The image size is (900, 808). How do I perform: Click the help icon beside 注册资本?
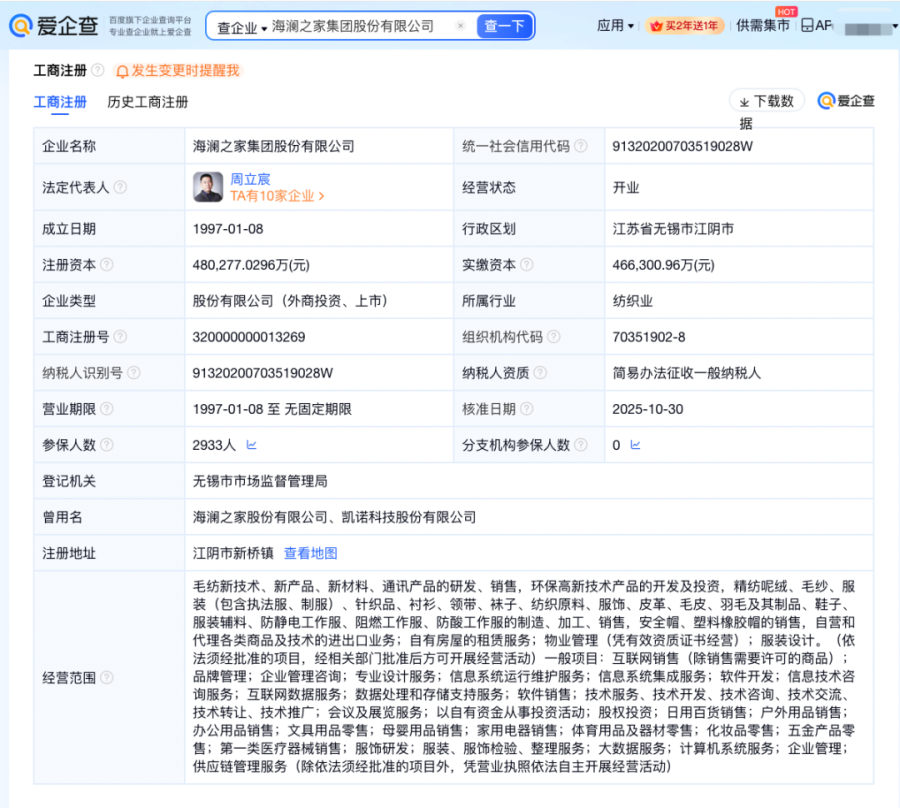click(x=107, y=265)
